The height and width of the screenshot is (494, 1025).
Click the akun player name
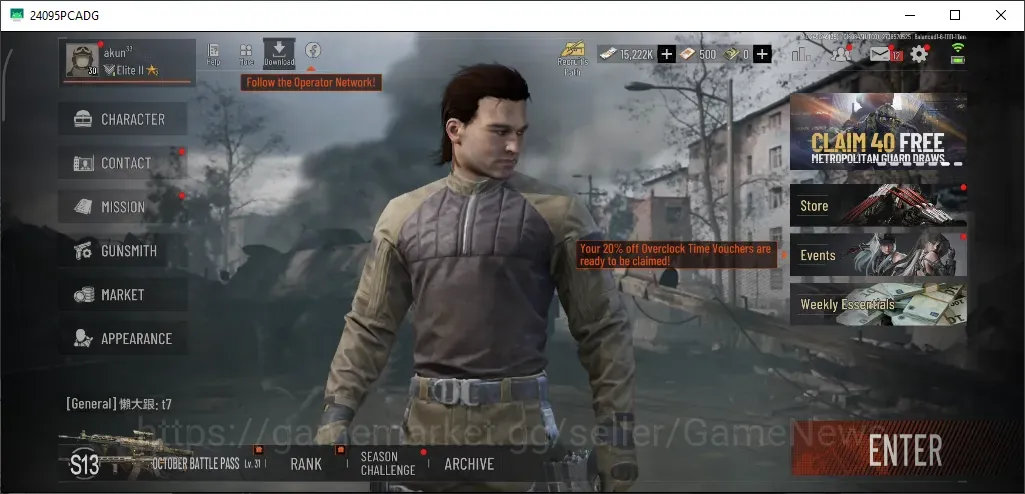pos(118,52)
